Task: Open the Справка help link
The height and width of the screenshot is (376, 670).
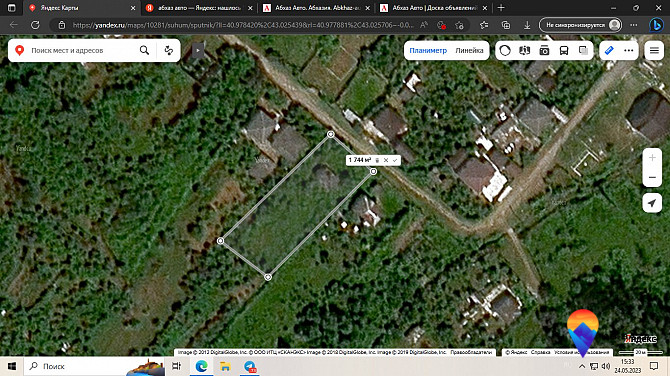Action: (x=541, y=352)
